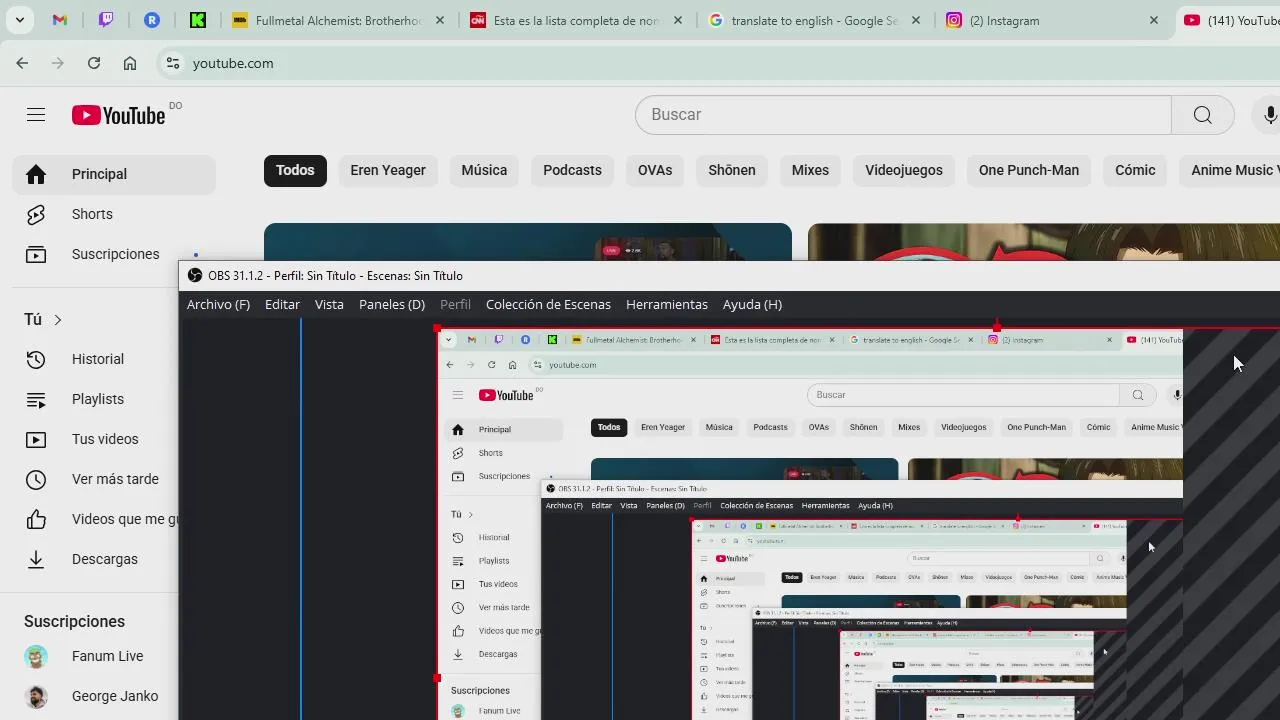Open OBS Archivo (F) menu

tap(218, 304)
